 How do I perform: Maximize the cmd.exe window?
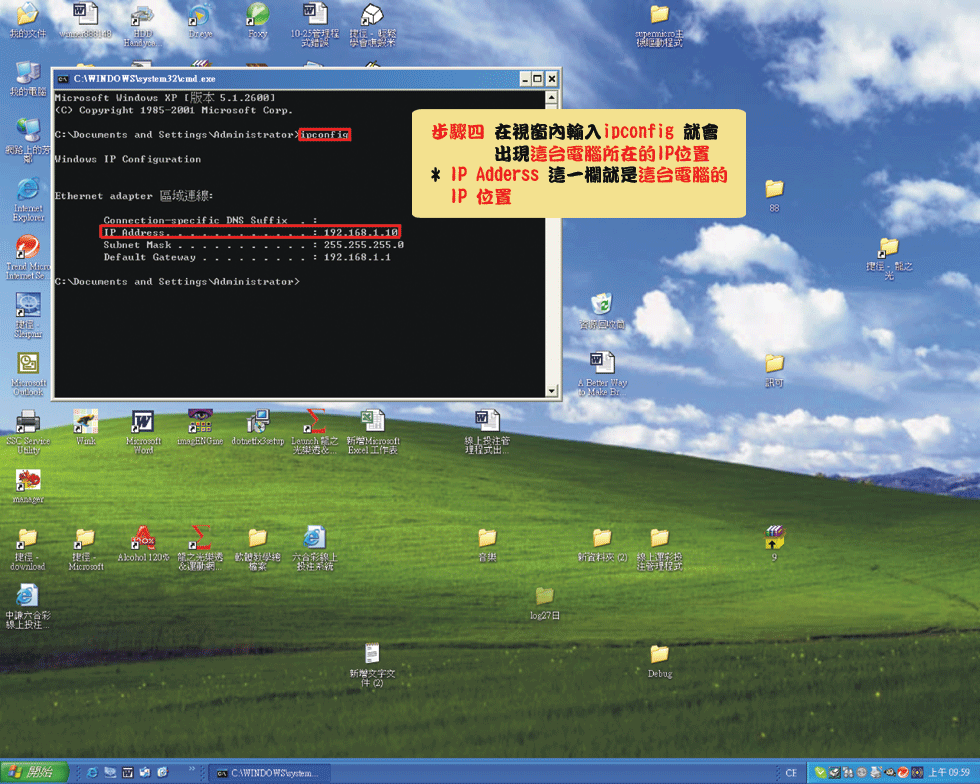(x=538, y=79)
